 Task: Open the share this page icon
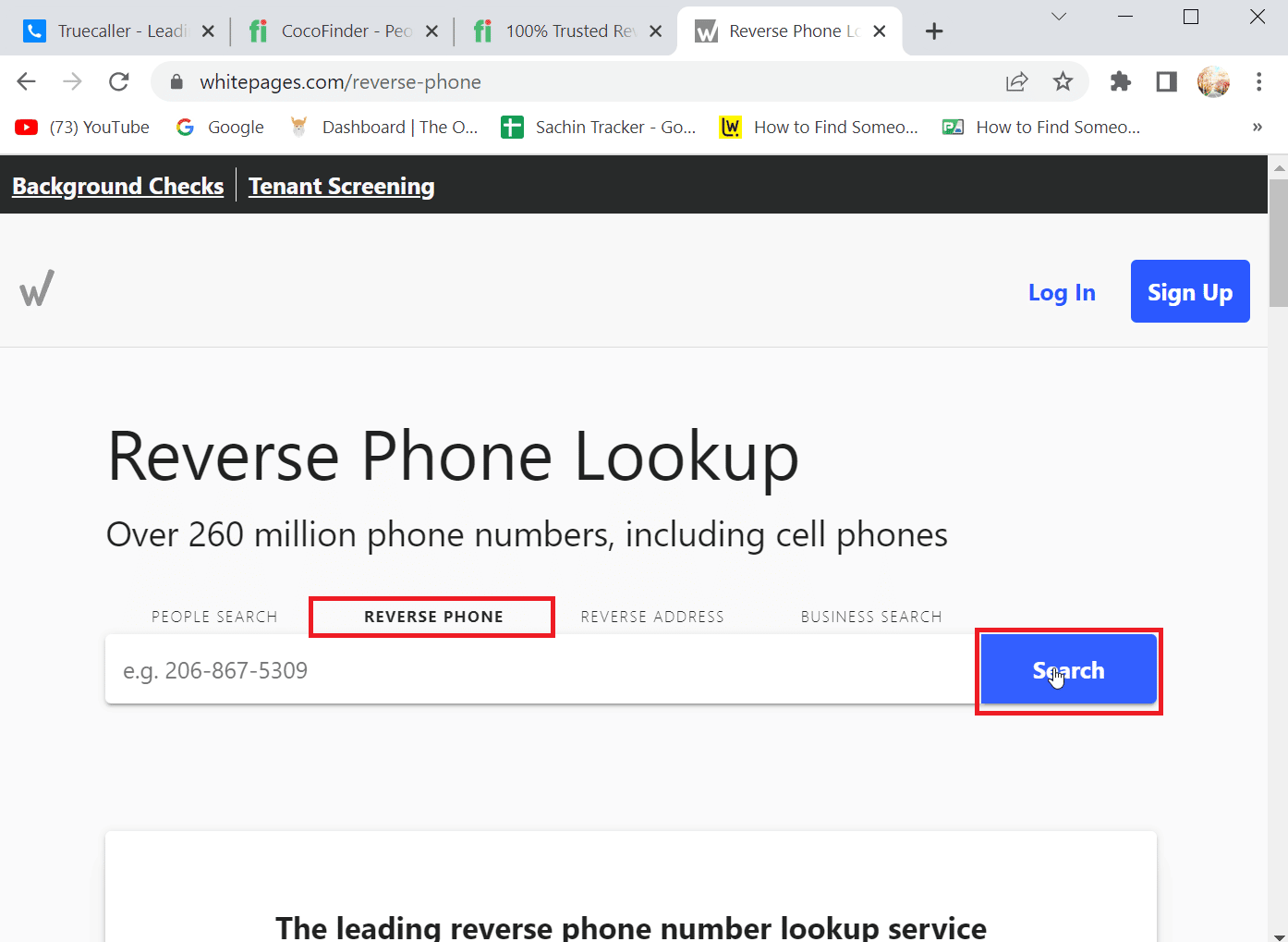[x=1016, y=81]
